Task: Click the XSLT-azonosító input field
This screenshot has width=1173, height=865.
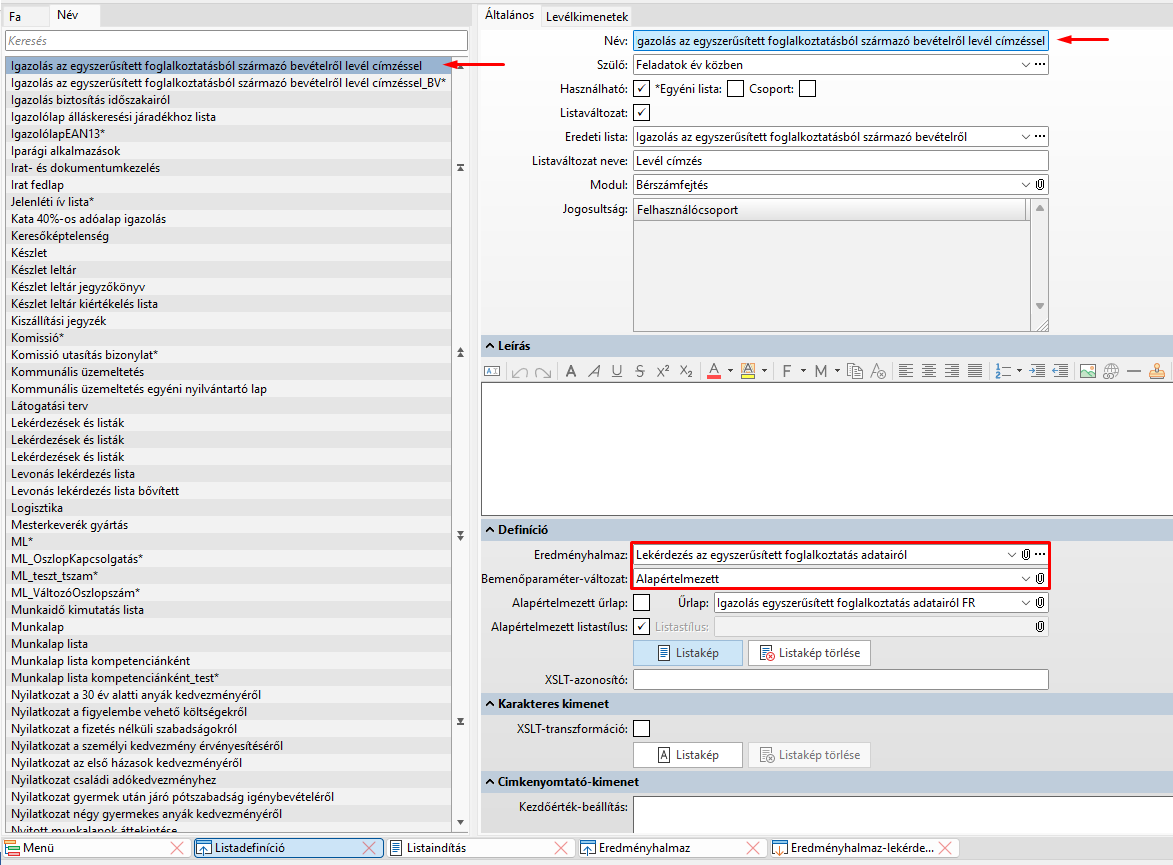Action: click(x=841, y=679)
